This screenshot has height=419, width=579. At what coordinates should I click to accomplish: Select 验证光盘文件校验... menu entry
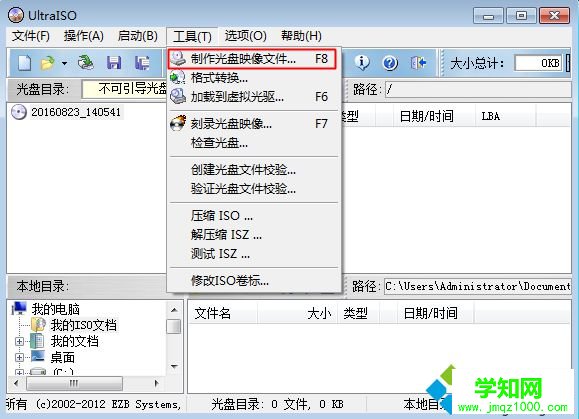(x=254, y=189)
